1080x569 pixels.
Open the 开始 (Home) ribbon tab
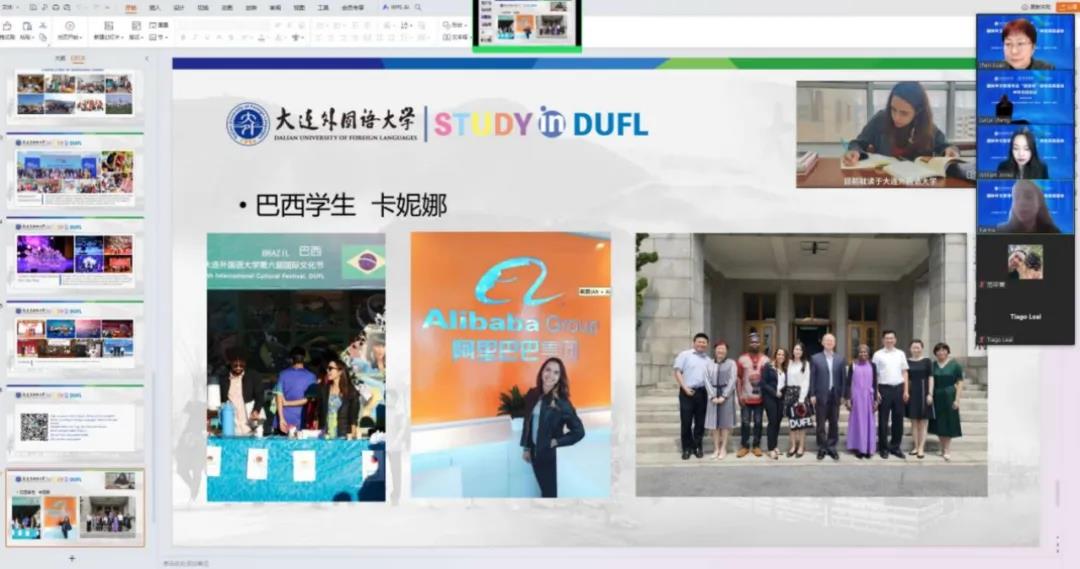pyautogui.click(x=131, y=8)
